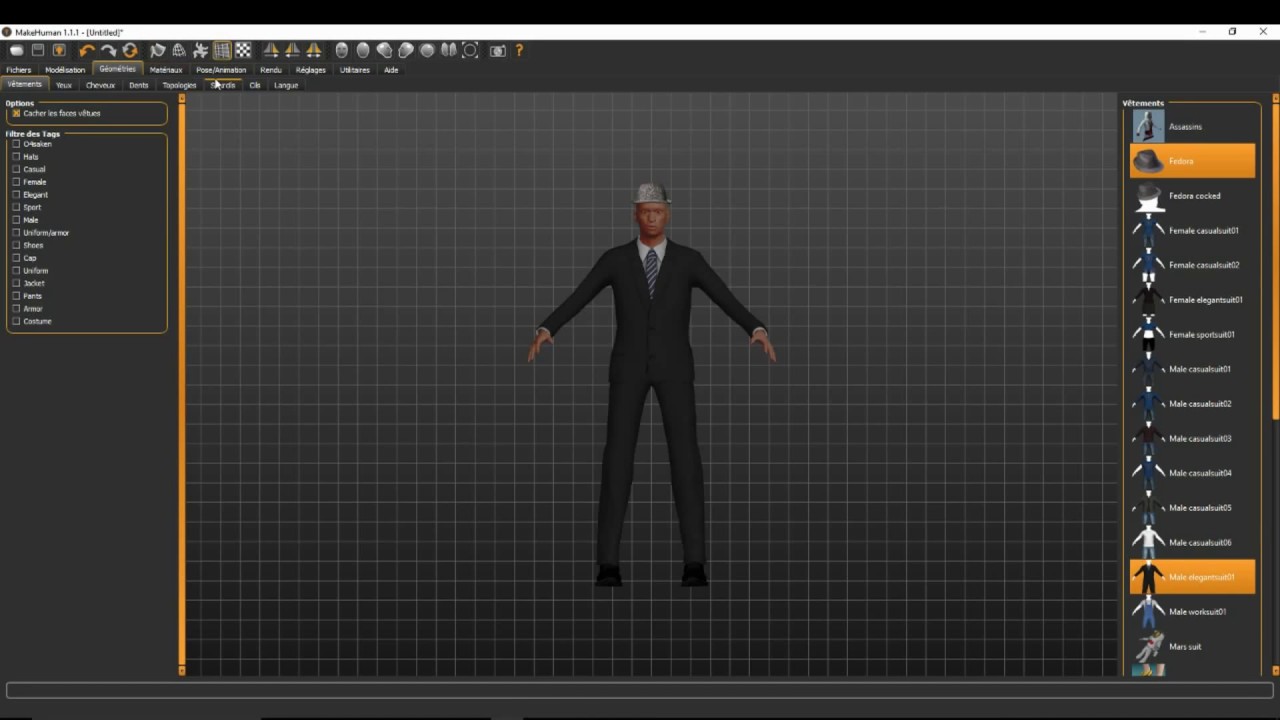Select Female sportsuit01 clothing
This screenshot has width=1280, height=720.
pos(1192,334)
